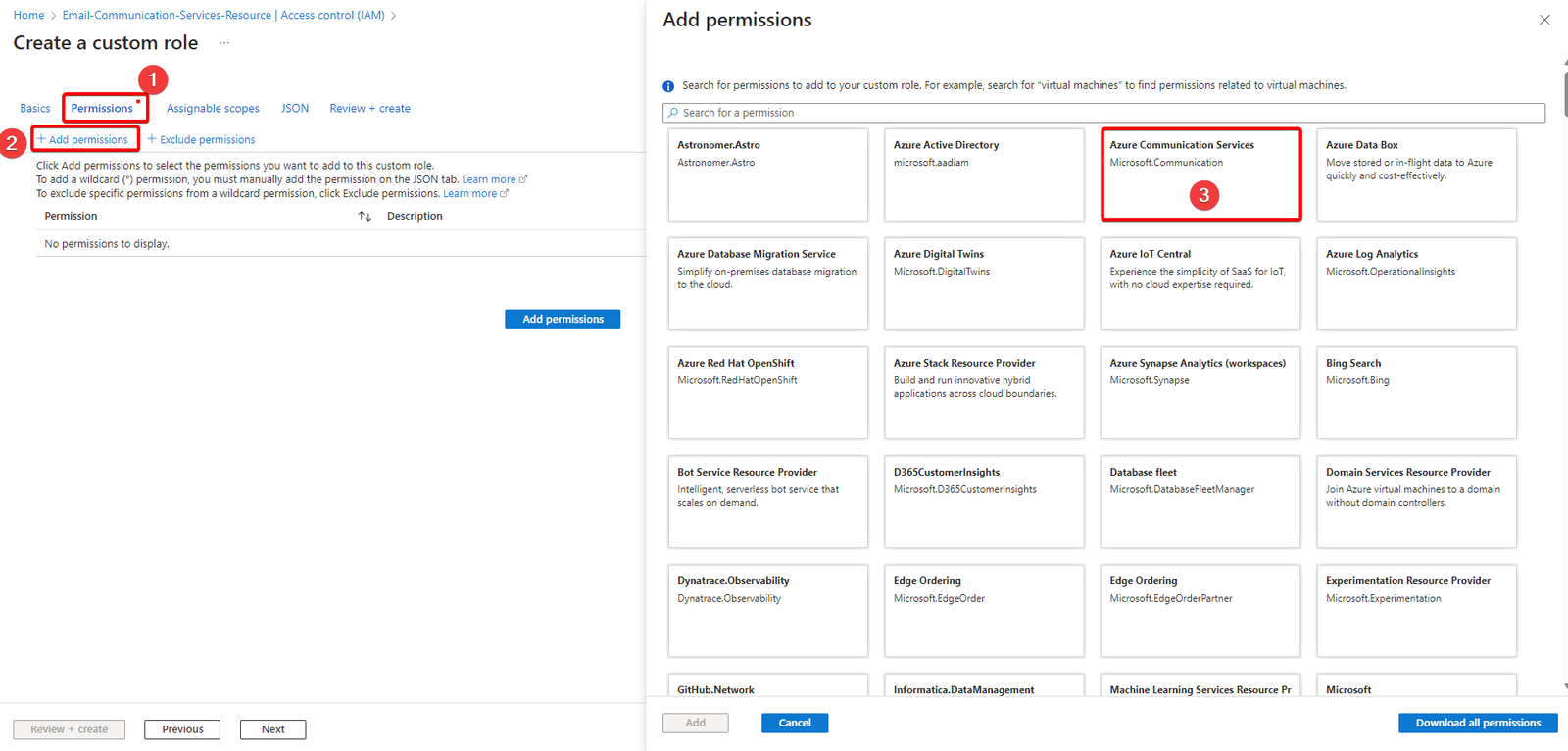Viewport: 1568px width, 751px height.
Task: Select the Informatica.DataManagement card
Action: point(984,684)
